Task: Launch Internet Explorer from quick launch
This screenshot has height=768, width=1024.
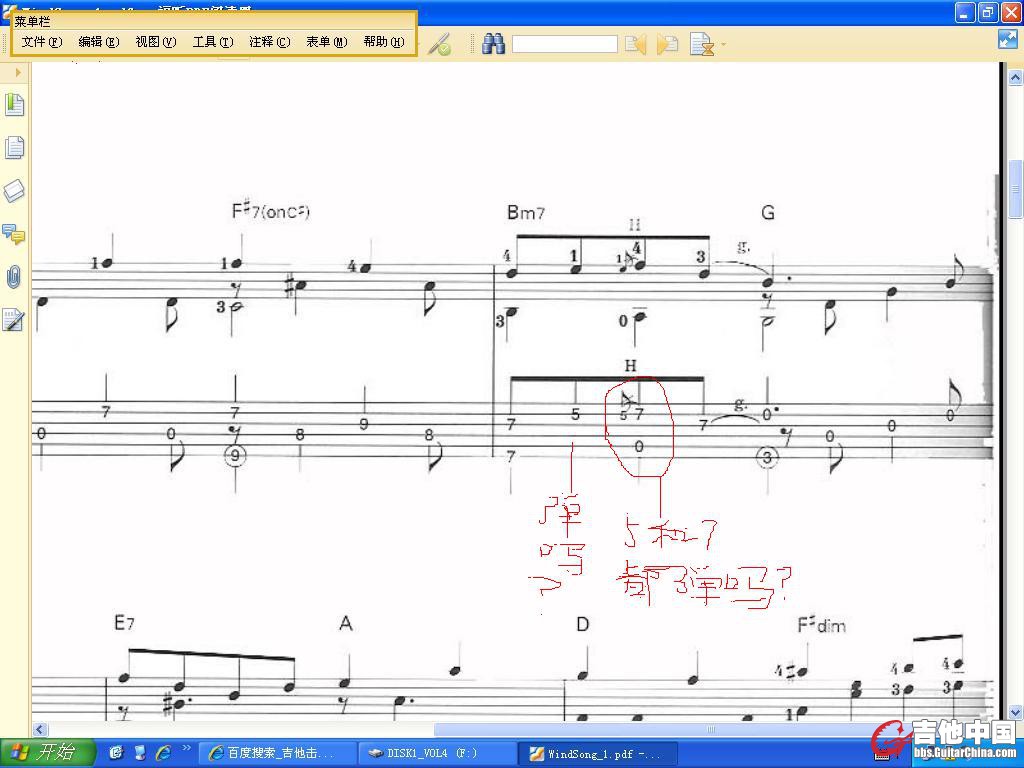Action: 163,753
